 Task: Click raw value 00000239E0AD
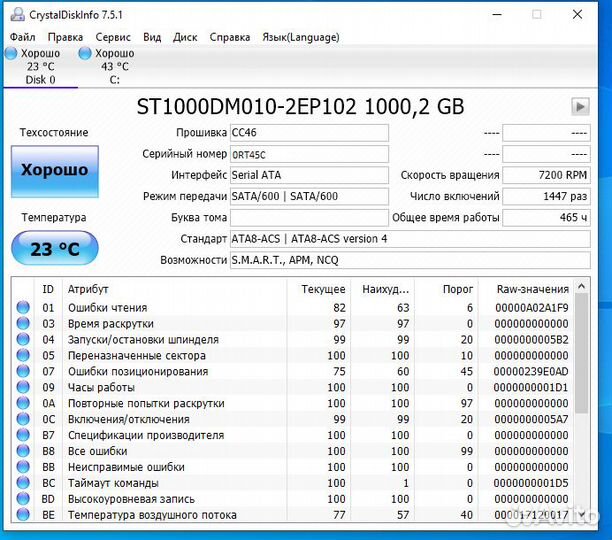(x=531, y=371)
